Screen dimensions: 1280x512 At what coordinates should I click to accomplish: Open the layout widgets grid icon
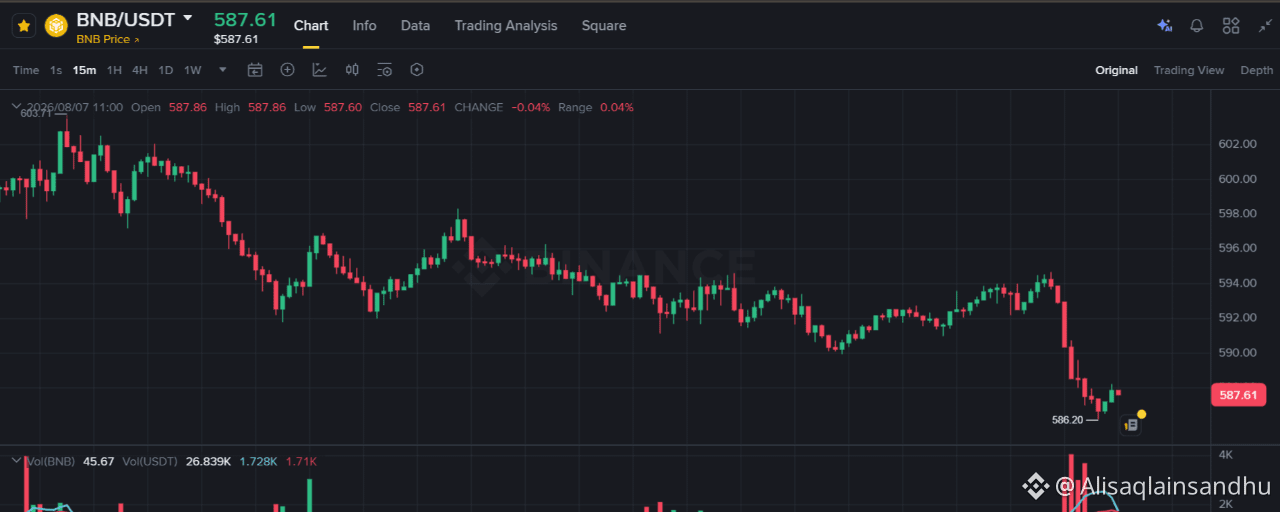(x=1231, y=26)
